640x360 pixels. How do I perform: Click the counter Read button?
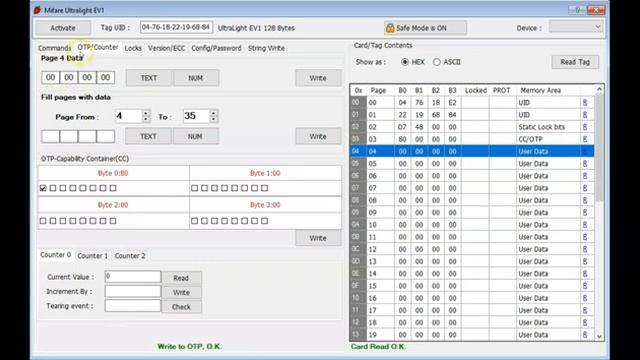(181, 278)
